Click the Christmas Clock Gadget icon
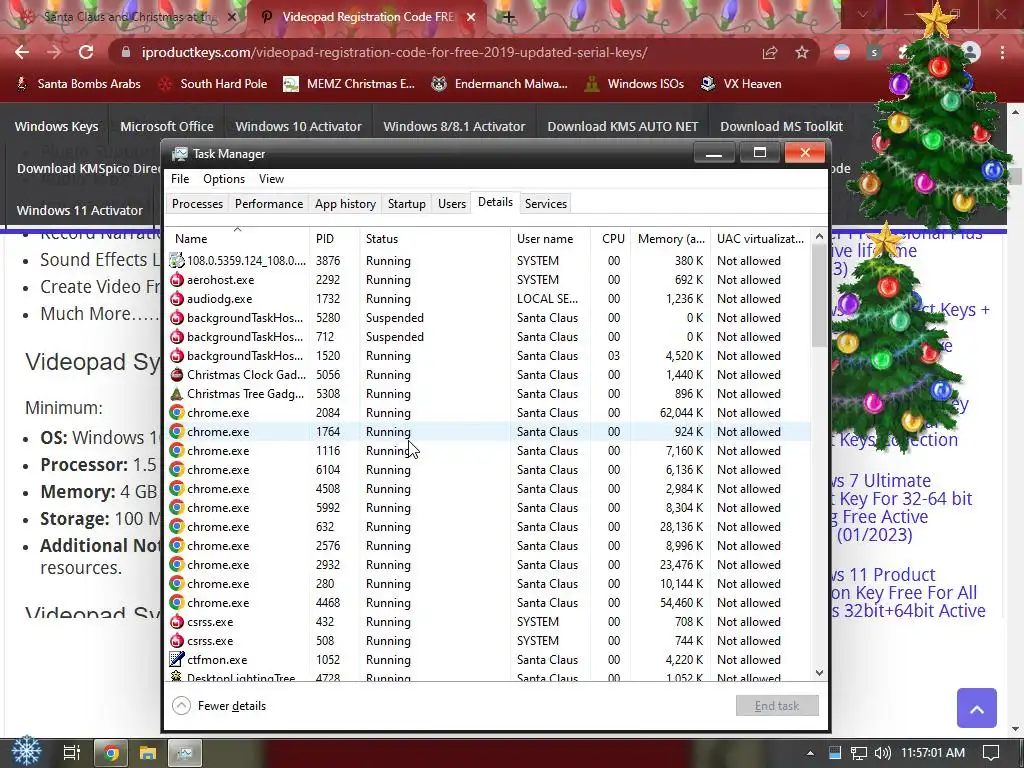Viewport: 1024px width, 768px height. pos(176,375)
